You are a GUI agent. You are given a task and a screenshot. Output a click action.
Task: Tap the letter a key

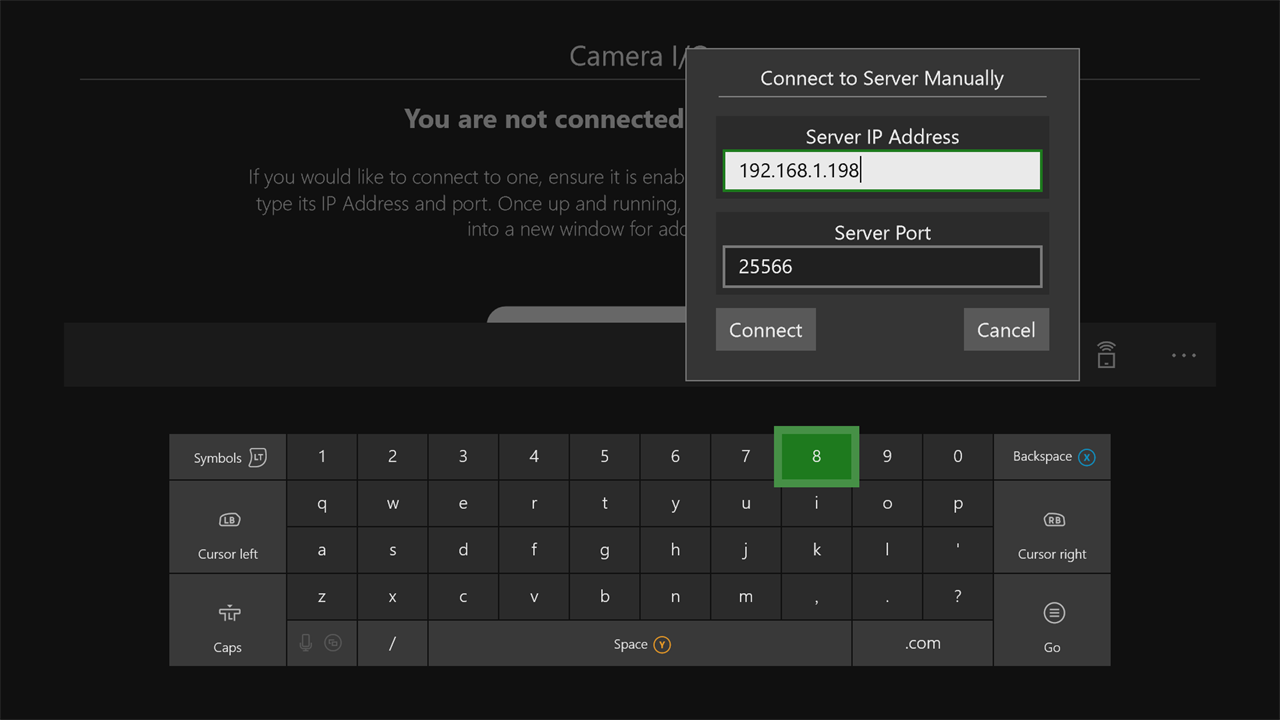(x=322, y=550)
